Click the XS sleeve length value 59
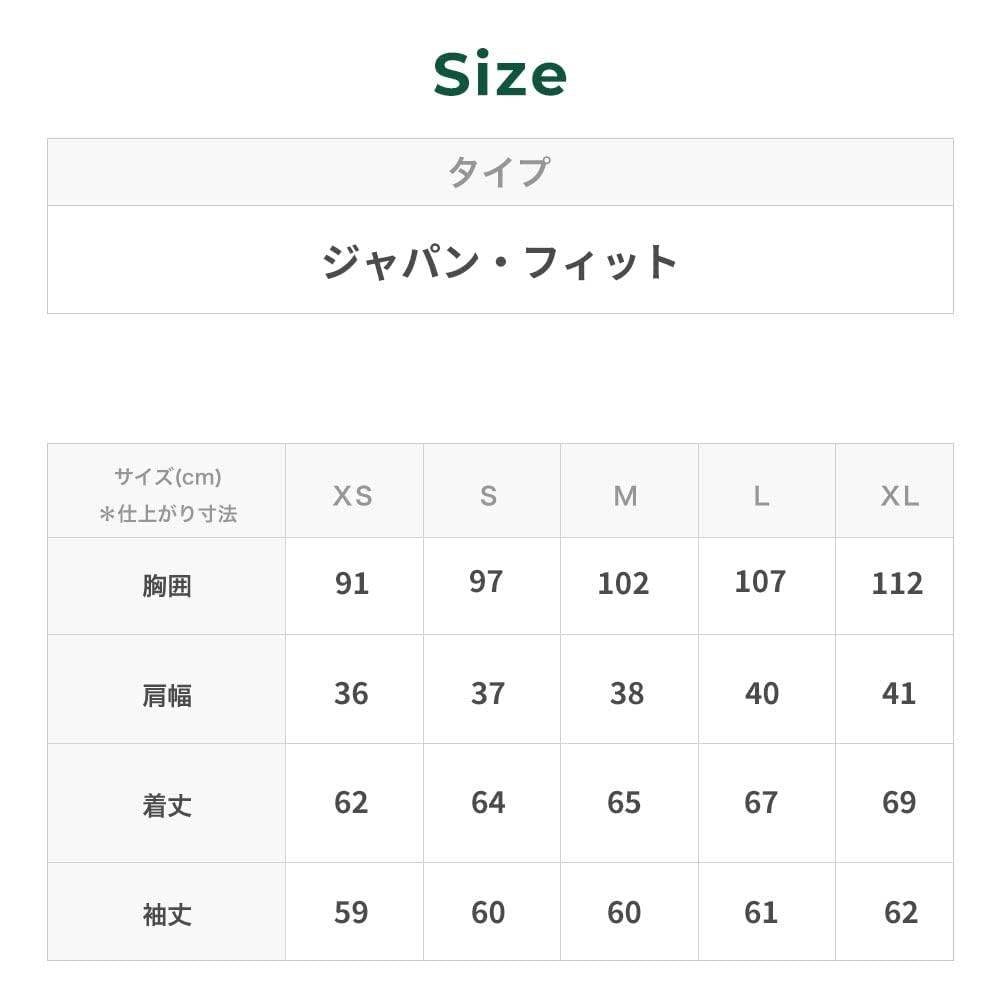 click(x=351, y=912)
